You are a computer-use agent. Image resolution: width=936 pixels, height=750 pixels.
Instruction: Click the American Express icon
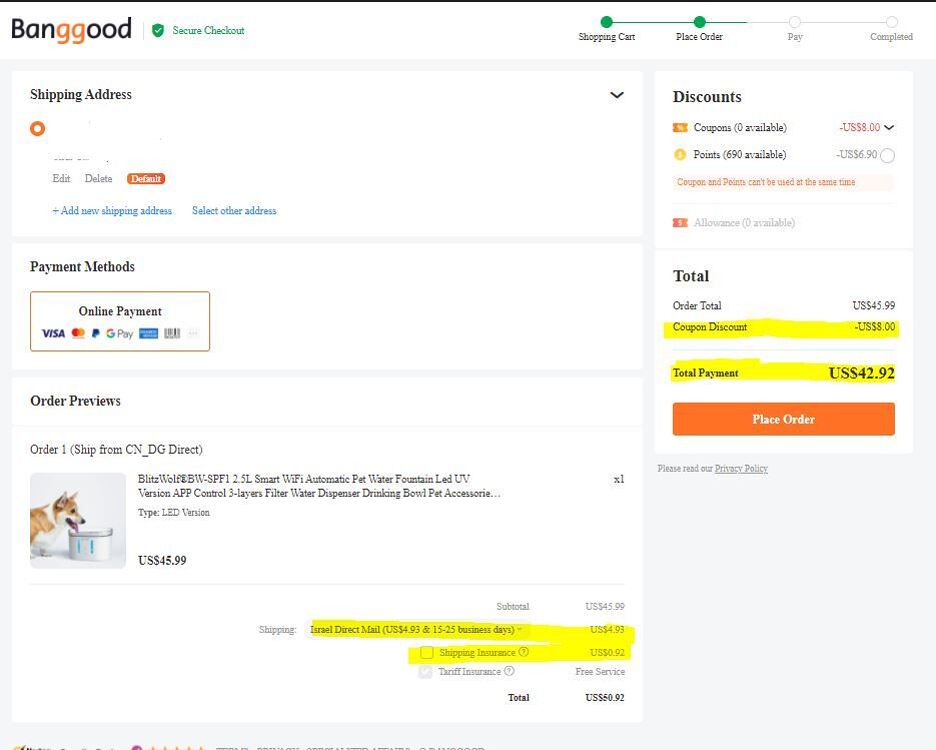point(148,333)
